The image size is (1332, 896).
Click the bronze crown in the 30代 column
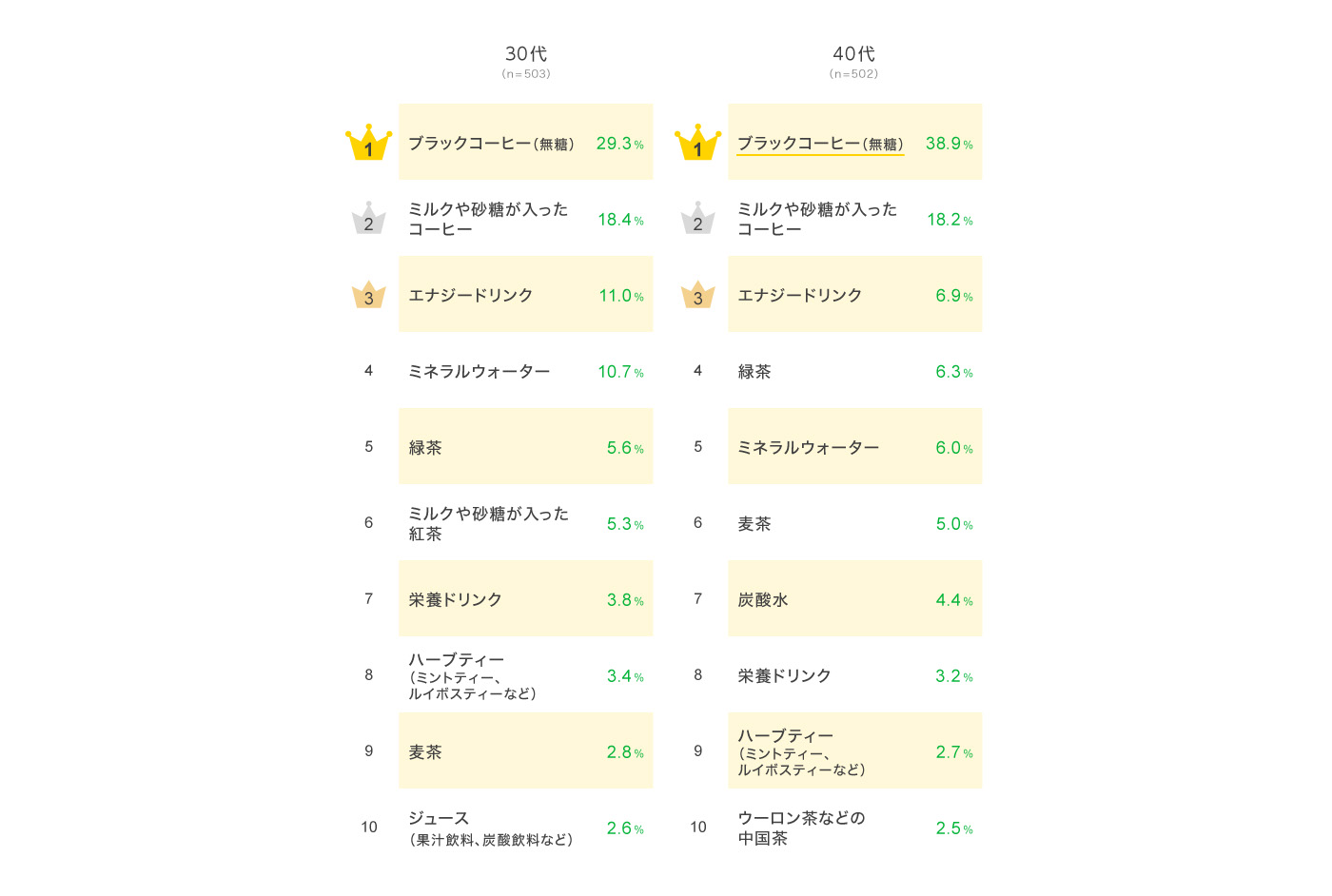pos(368,295)
